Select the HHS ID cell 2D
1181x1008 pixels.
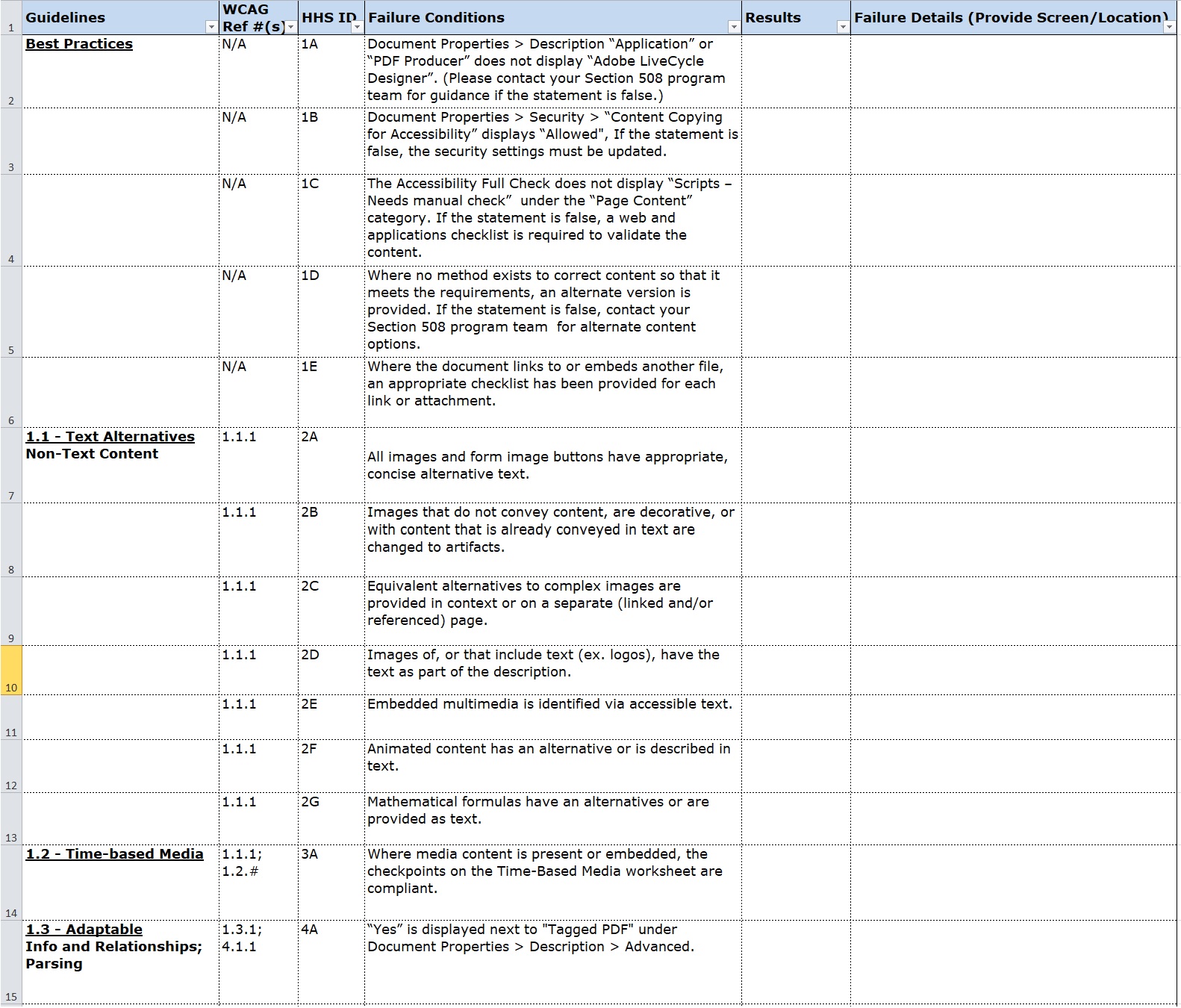click(331, 671)
